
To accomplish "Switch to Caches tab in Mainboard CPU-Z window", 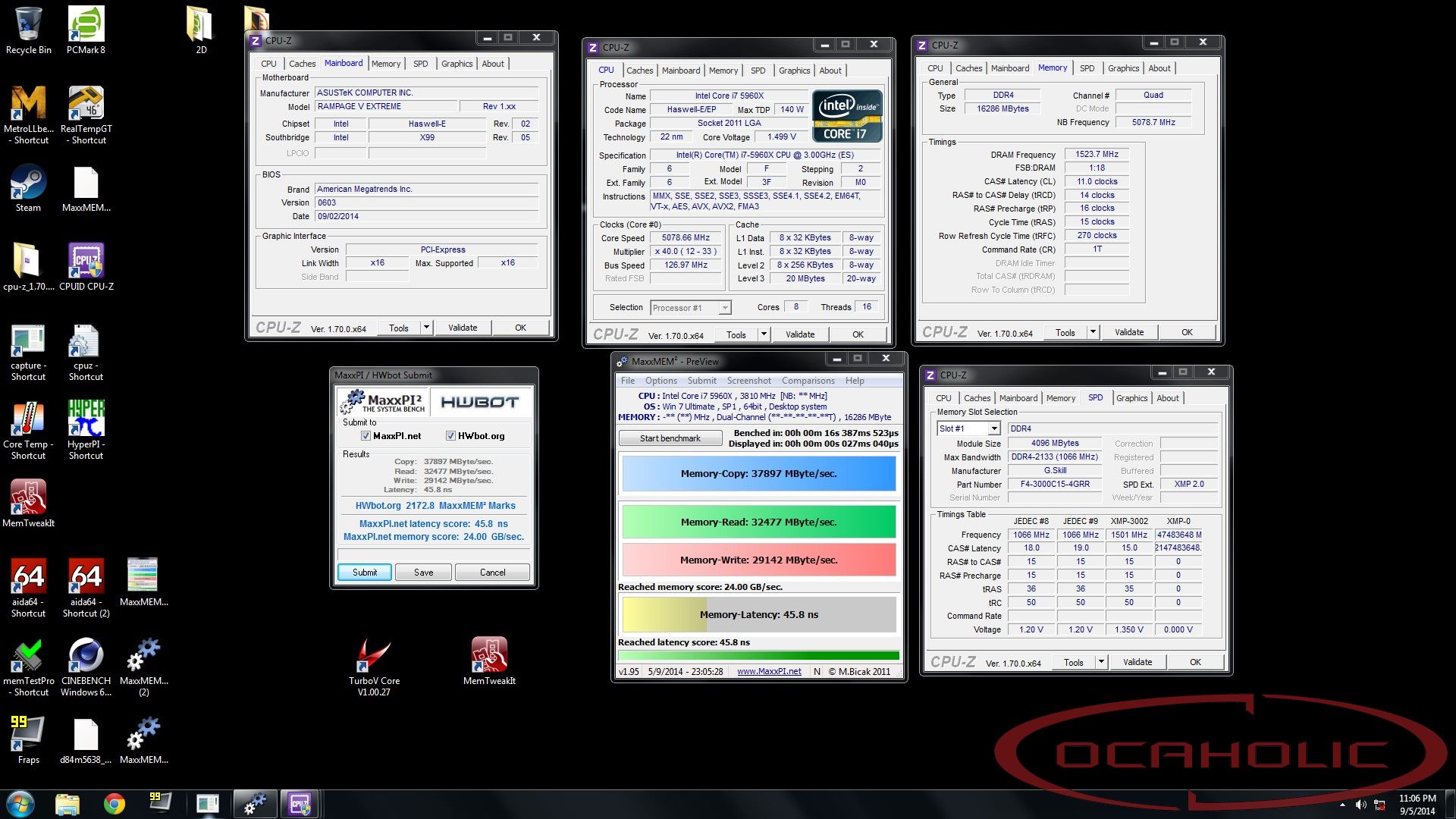I will [x=302, y=64].
